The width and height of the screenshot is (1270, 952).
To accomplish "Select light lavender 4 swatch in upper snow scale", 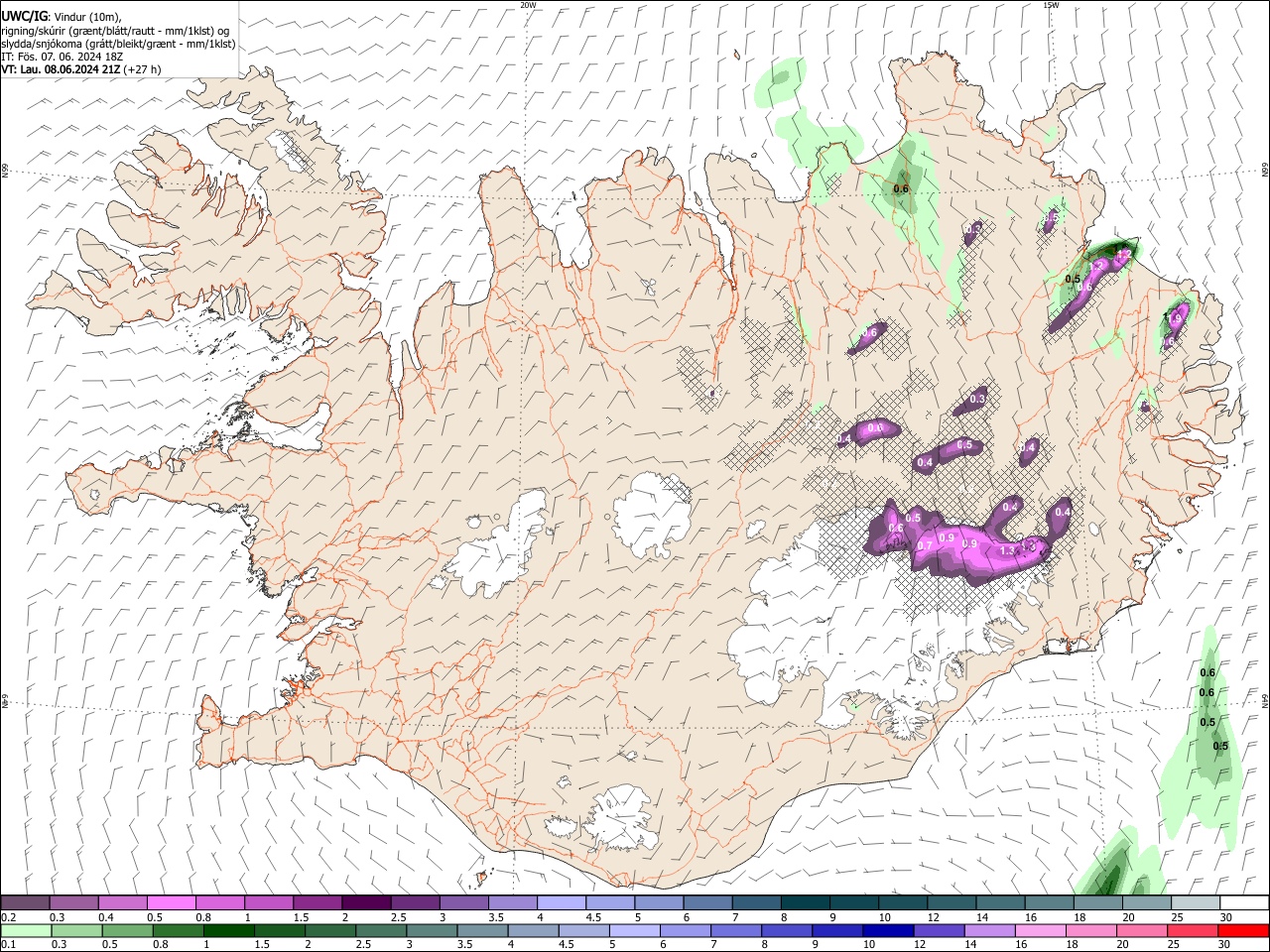I will tap(560, 902).
